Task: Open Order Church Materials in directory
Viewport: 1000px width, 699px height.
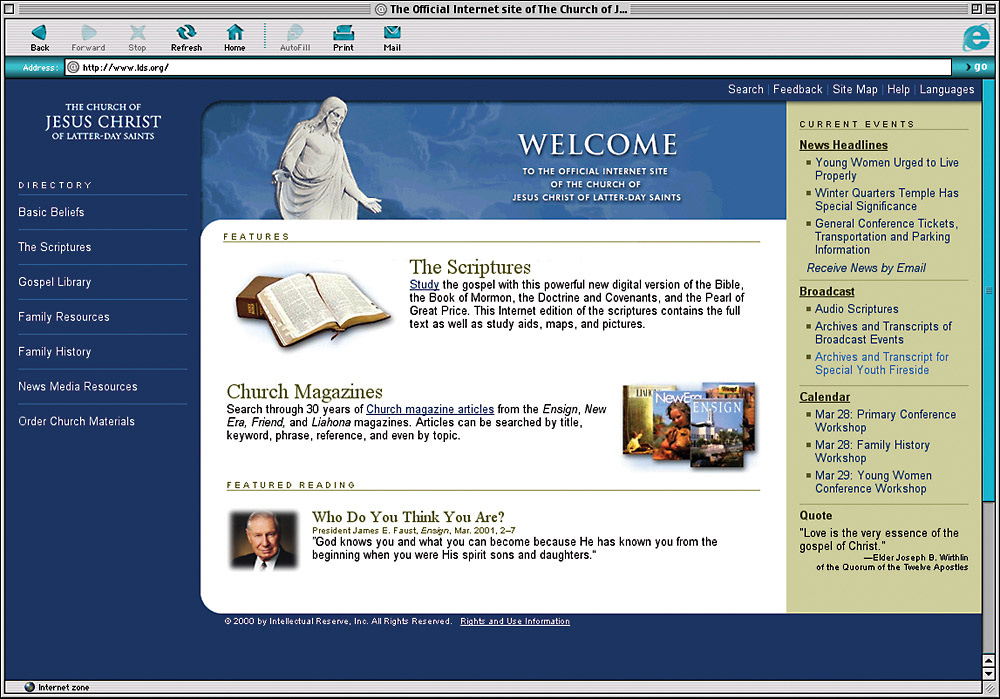Action: coord(77,422)
